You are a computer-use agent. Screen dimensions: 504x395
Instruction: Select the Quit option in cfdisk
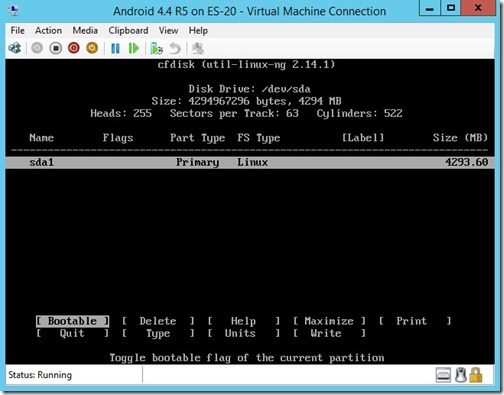click(x=72, y=333)
